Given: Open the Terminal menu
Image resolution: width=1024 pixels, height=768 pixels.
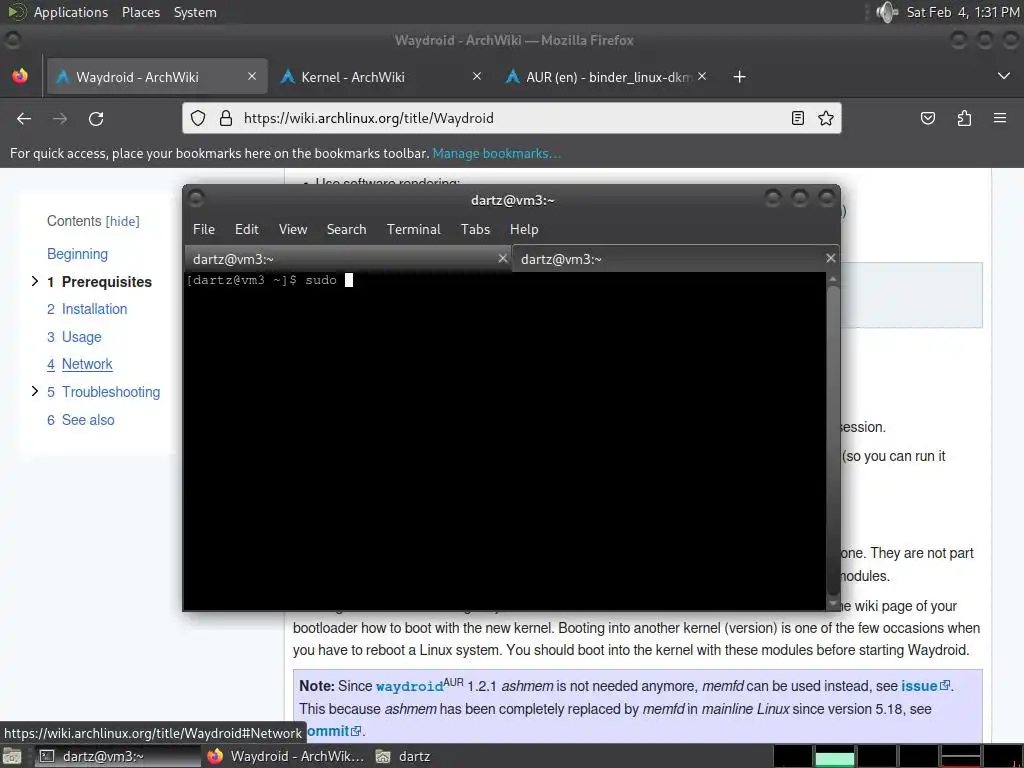Looking at the screenshot, I should pyautogui.click(x=413, y=229).
